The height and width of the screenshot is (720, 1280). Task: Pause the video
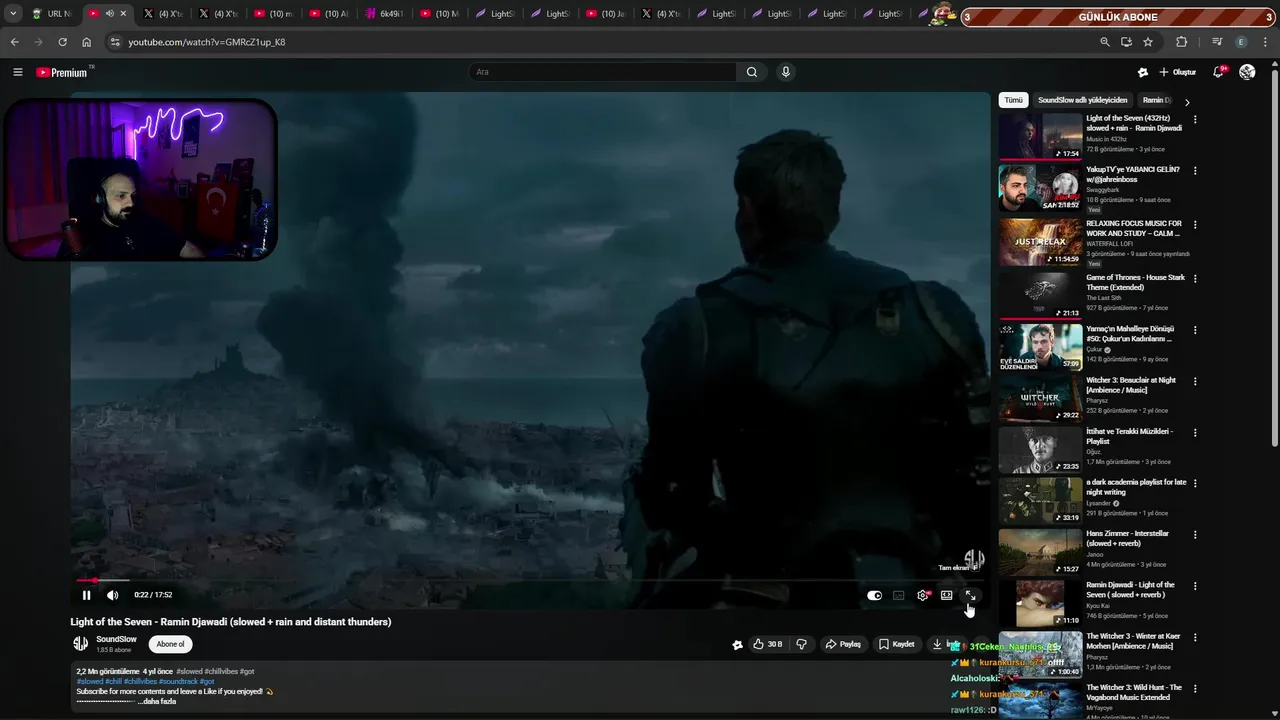coord(86,595)
